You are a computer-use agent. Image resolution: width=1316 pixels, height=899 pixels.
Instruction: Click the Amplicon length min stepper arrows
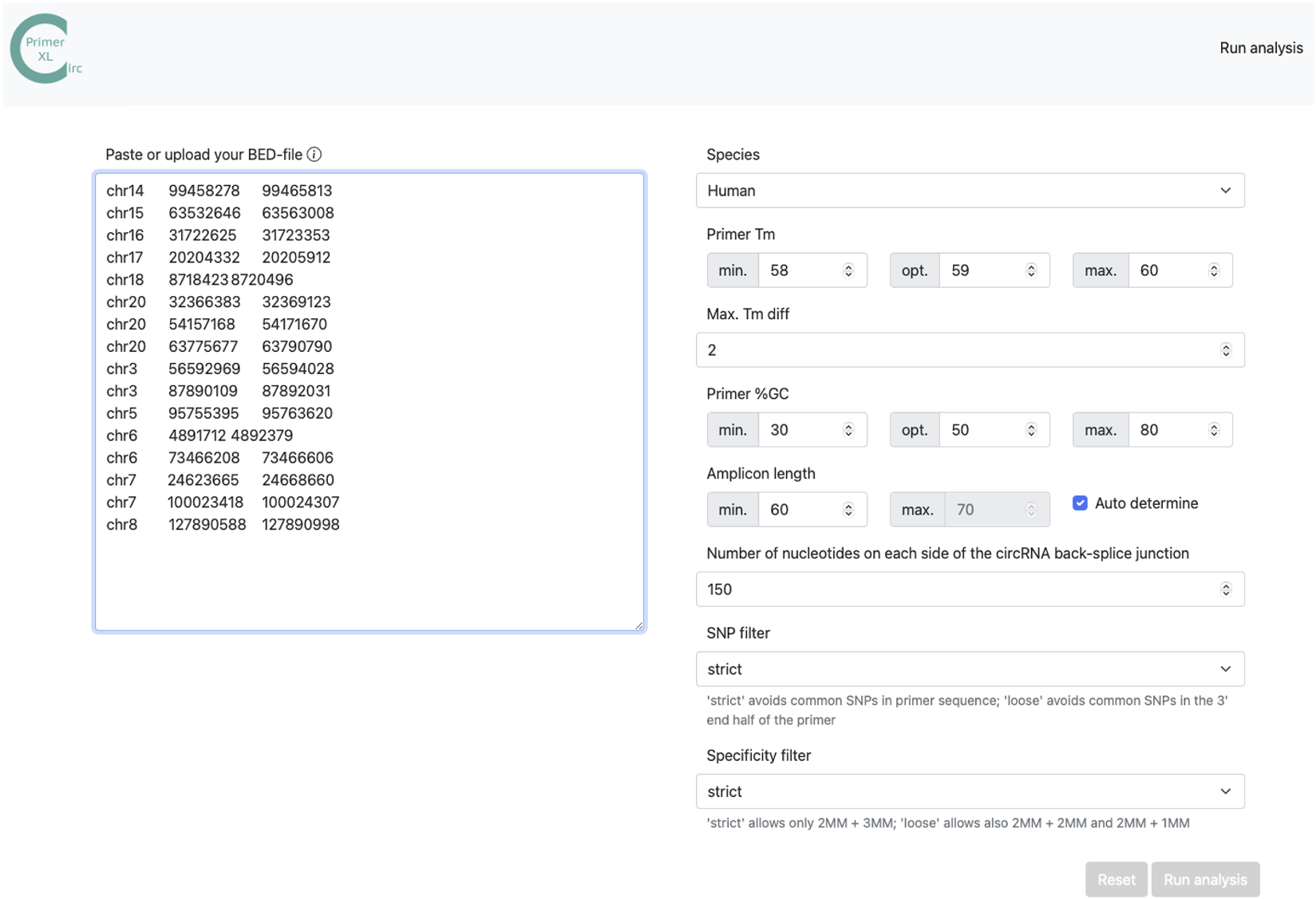[x=848, y=510]
